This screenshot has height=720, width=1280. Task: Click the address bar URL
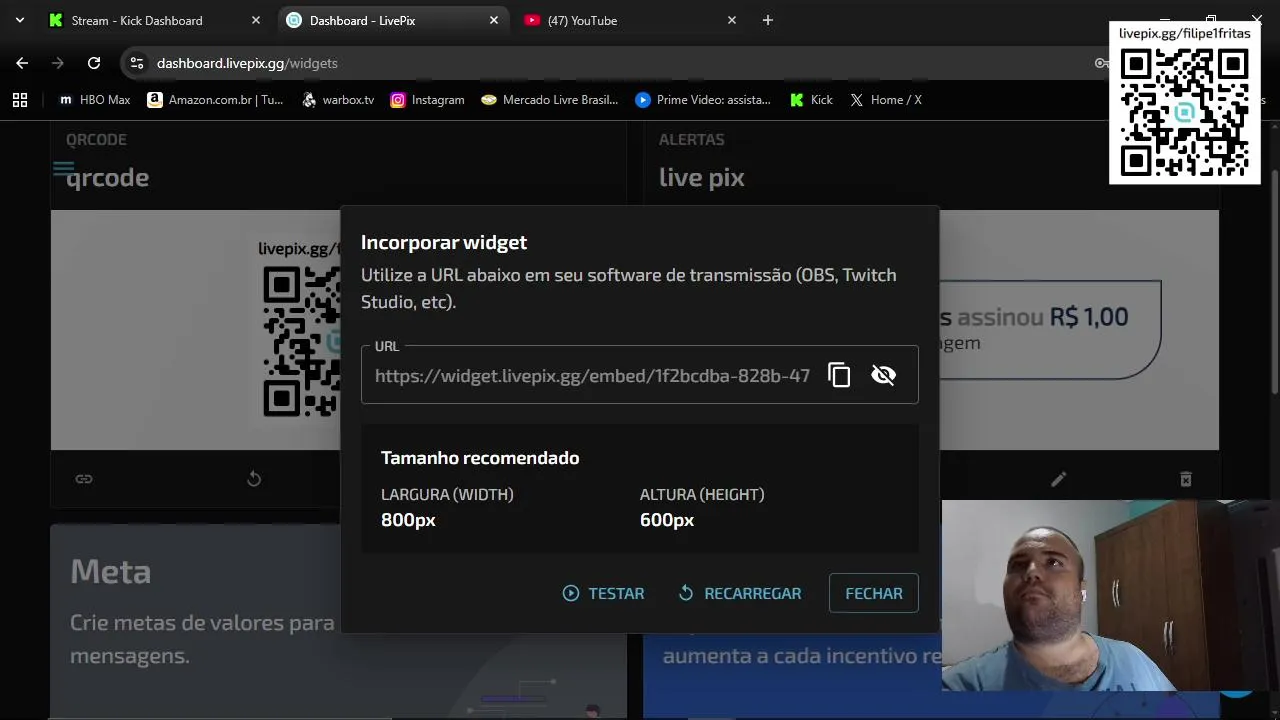pos(247,63)
